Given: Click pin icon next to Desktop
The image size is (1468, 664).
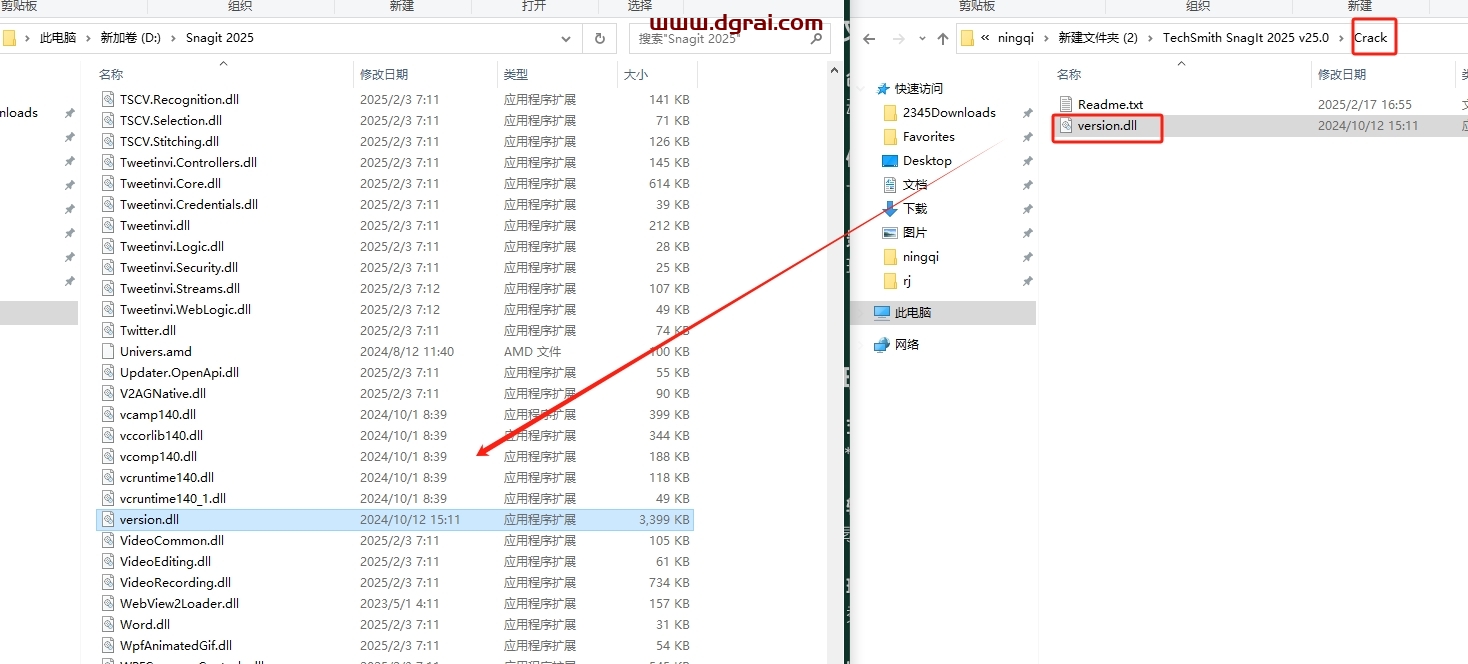Looking at the screenshot, I should (1027, 161).
